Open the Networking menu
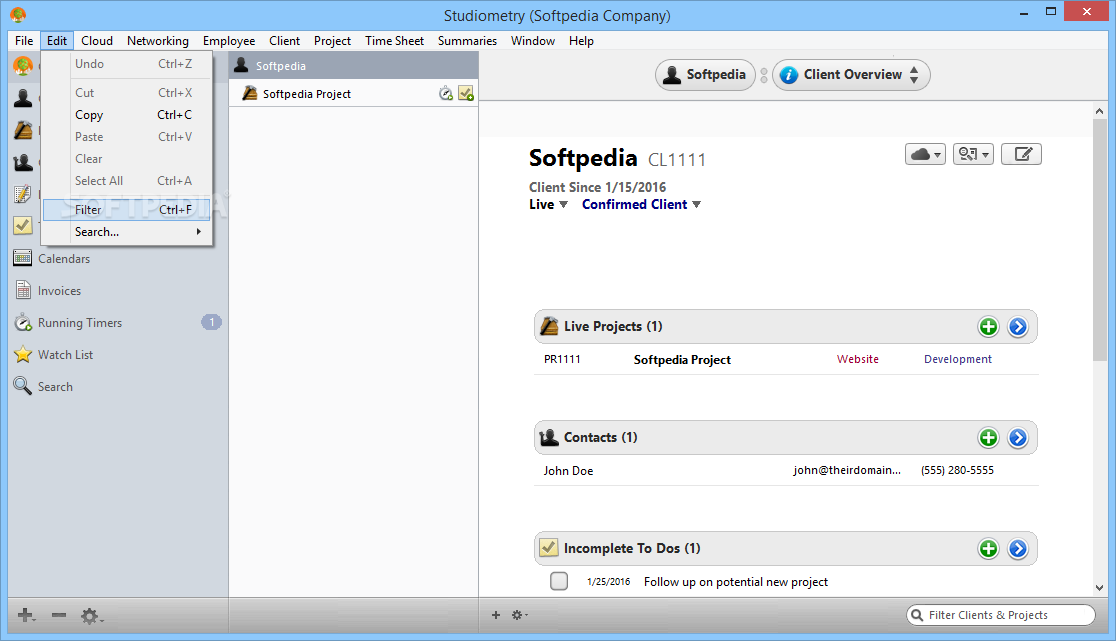 (157, 41)
